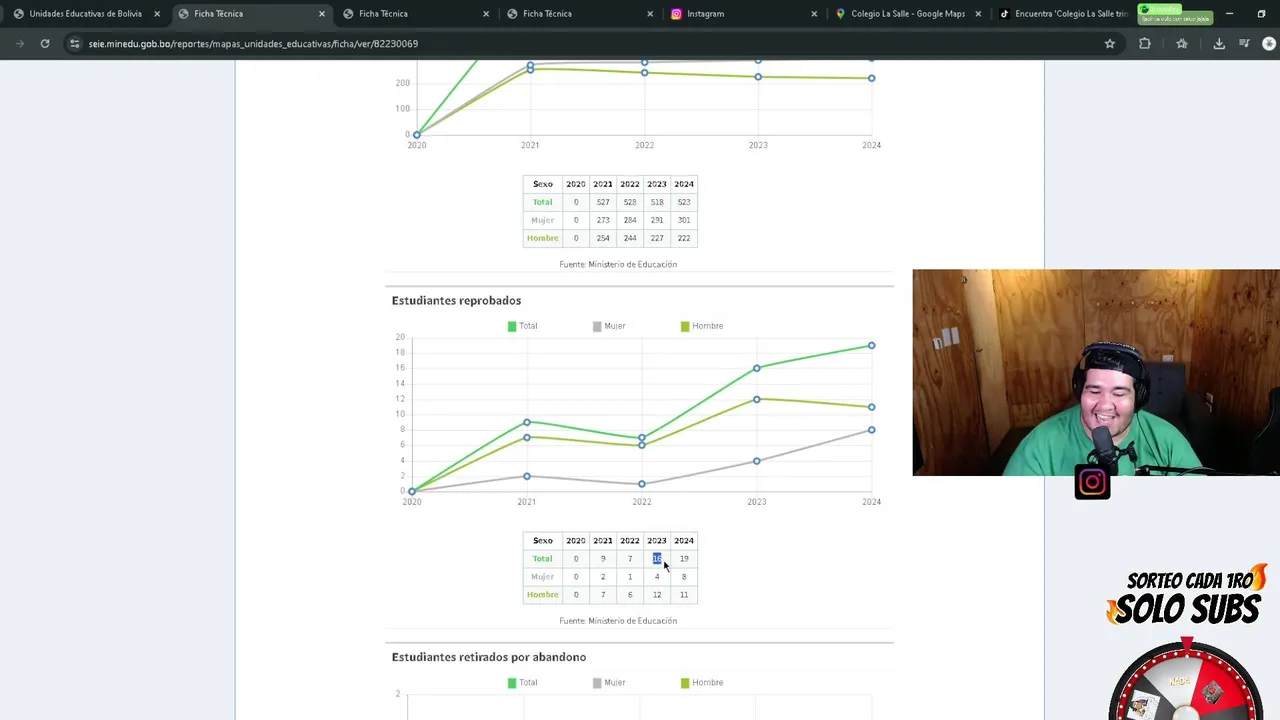Viewport: 1280px width, 720px height.
Task: Select Hombre 2022 value 244
Action: [x=629, y=238]
